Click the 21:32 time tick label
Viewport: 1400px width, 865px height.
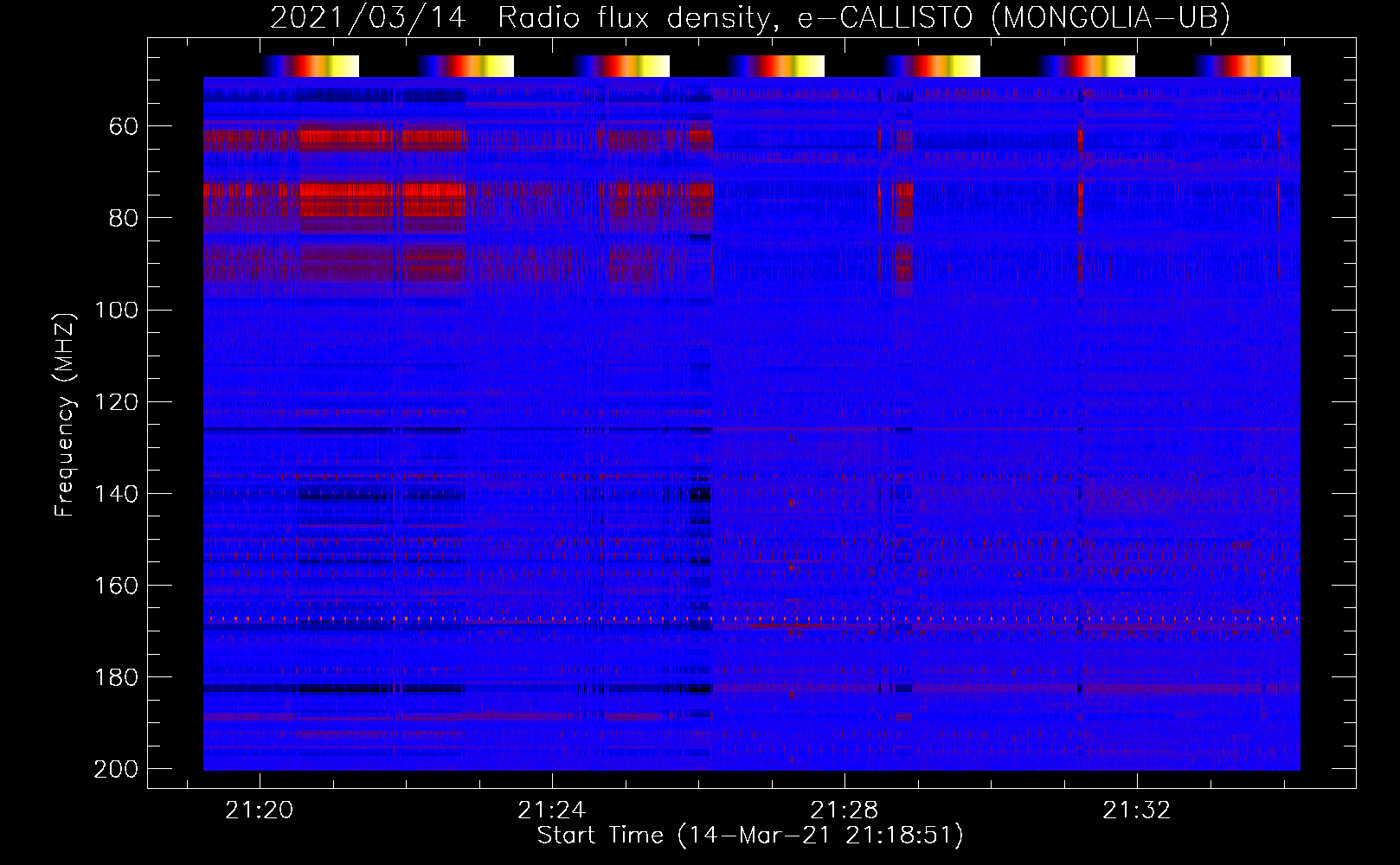[x=1137, y=810]
